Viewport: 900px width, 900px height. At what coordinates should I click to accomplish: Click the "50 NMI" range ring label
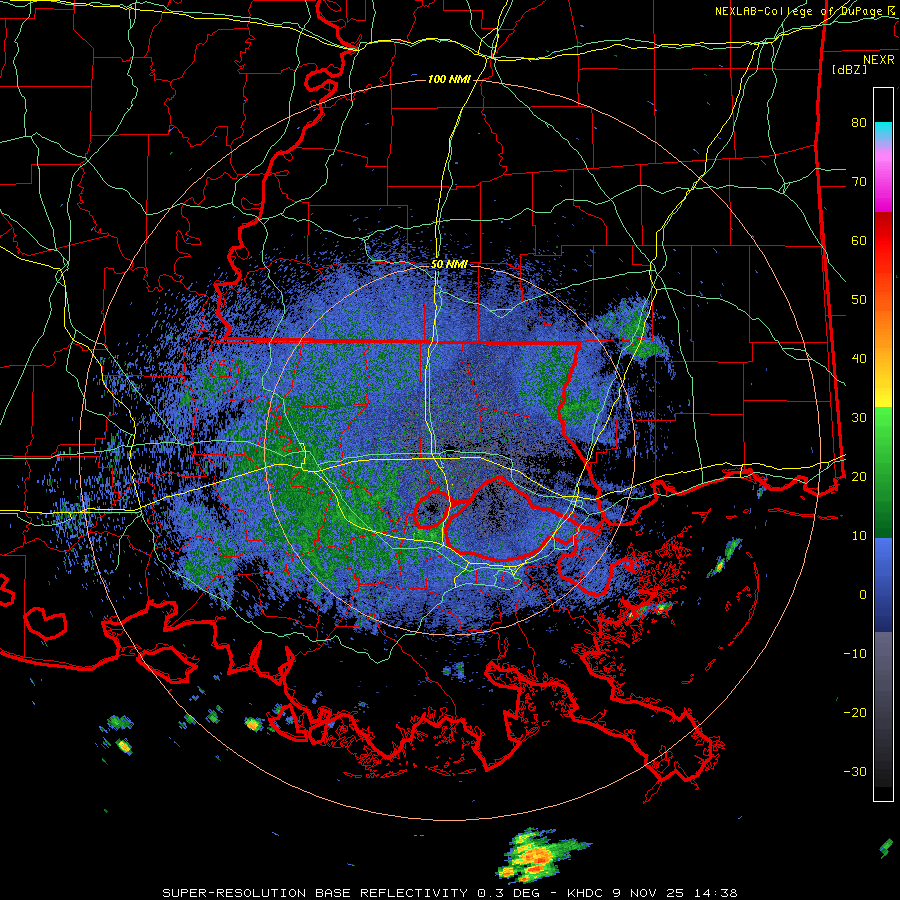coord(449,264)
